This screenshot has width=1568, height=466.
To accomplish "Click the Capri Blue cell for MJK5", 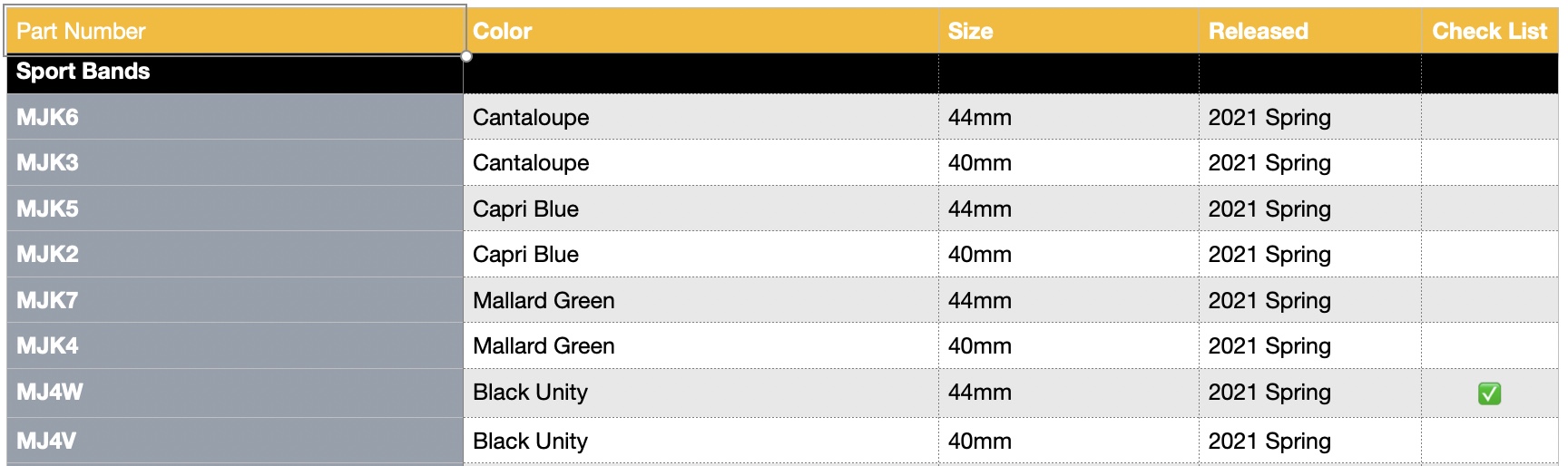I will [x=701, y=209].
